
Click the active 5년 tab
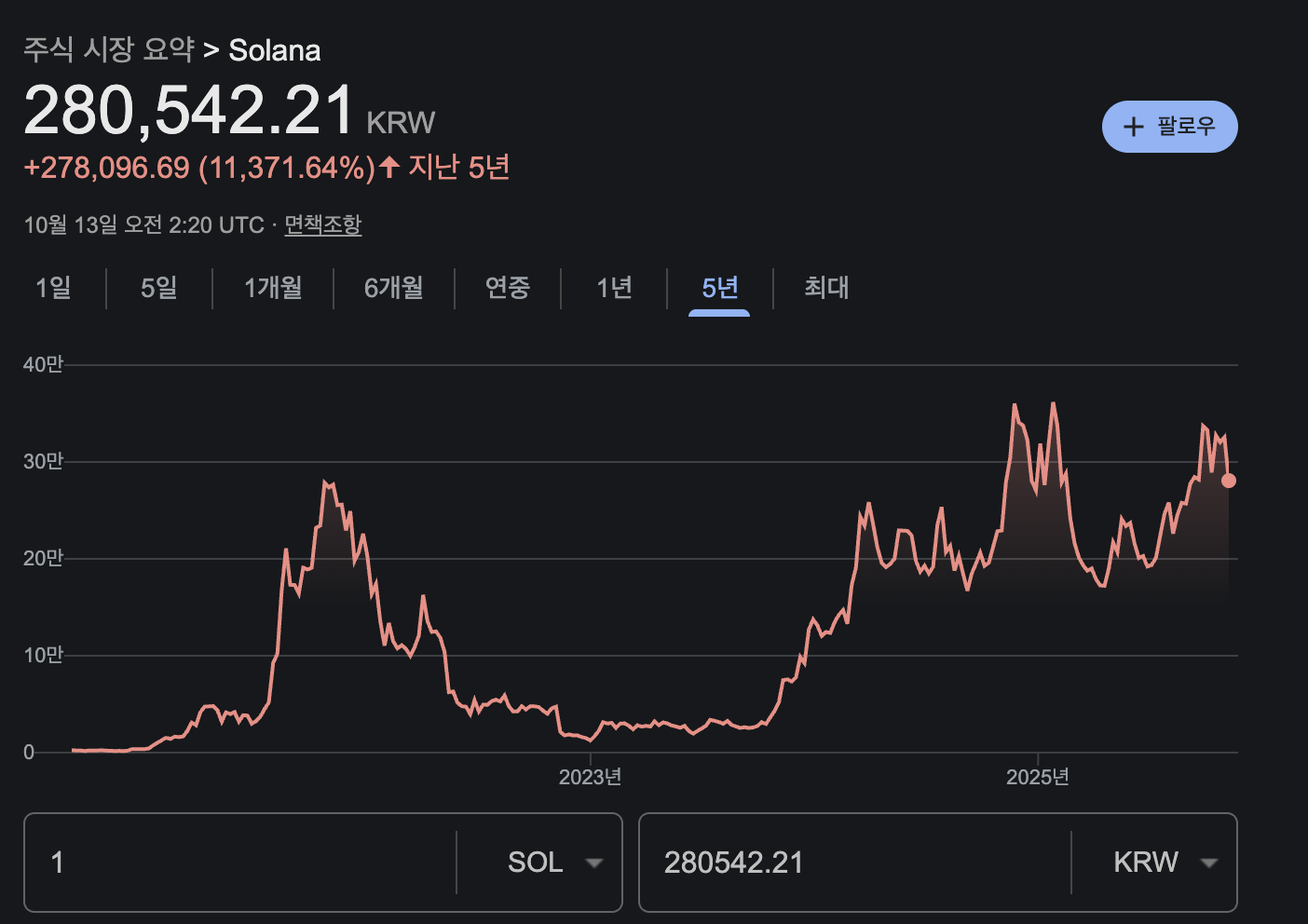point(719,288)
